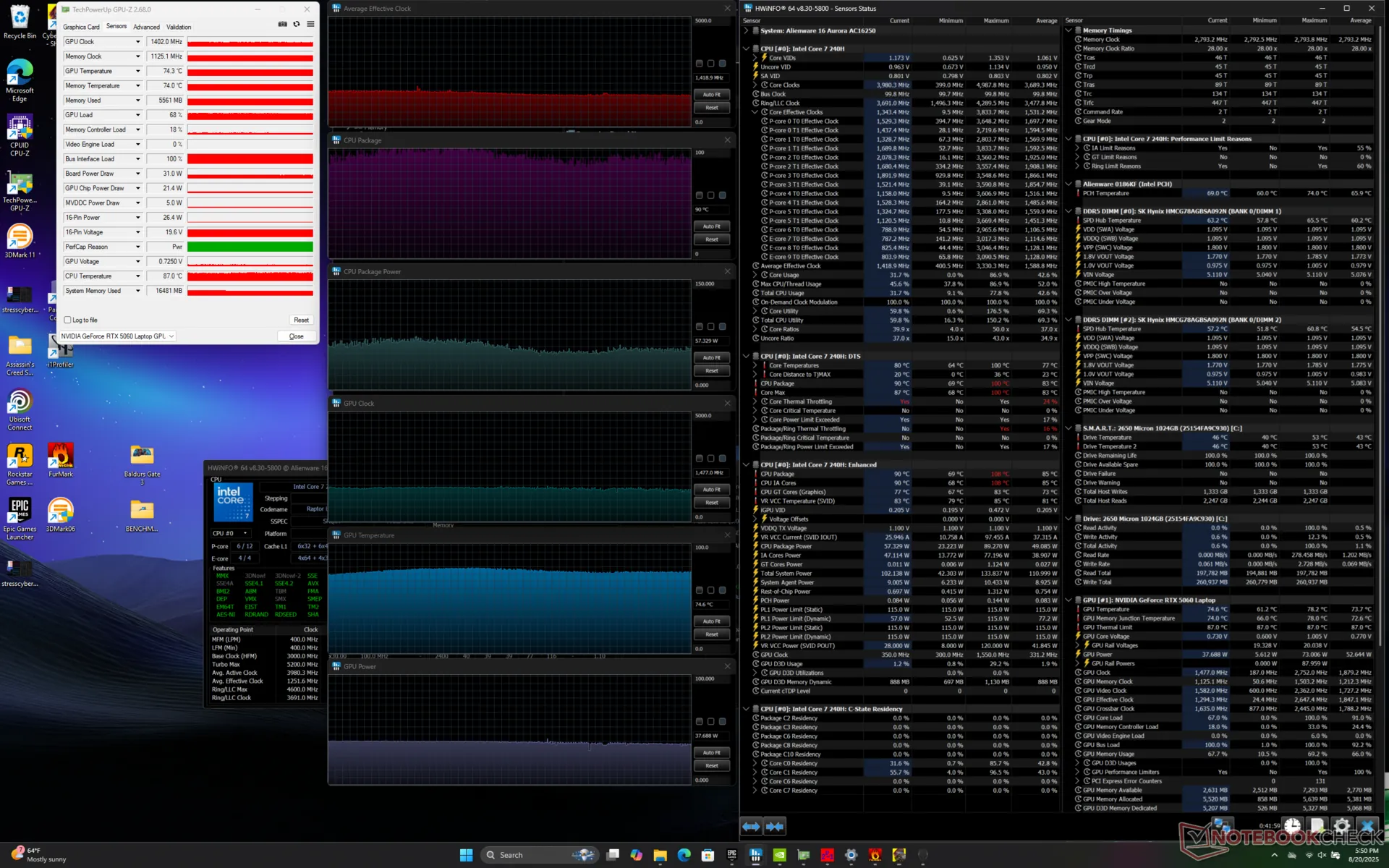Enable Log to file checkbox
The image size is (1389, 868).
[68, 320]
